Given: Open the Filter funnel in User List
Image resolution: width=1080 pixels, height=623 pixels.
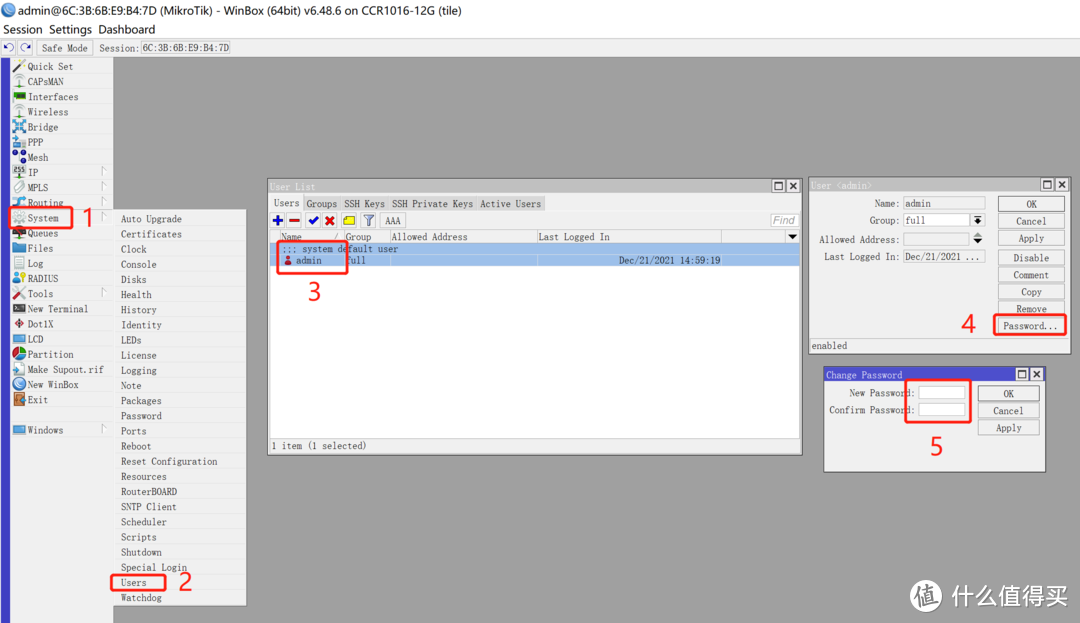Looking at the screenshot, I should pyautogui.click(x=368, y=220).
